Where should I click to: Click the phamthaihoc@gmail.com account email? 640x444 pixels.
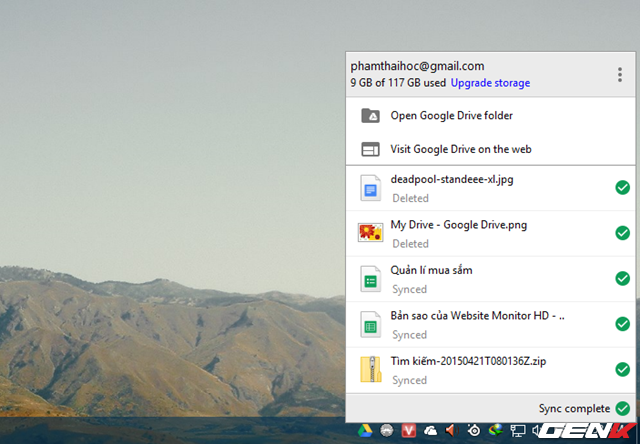coord(417,66)
